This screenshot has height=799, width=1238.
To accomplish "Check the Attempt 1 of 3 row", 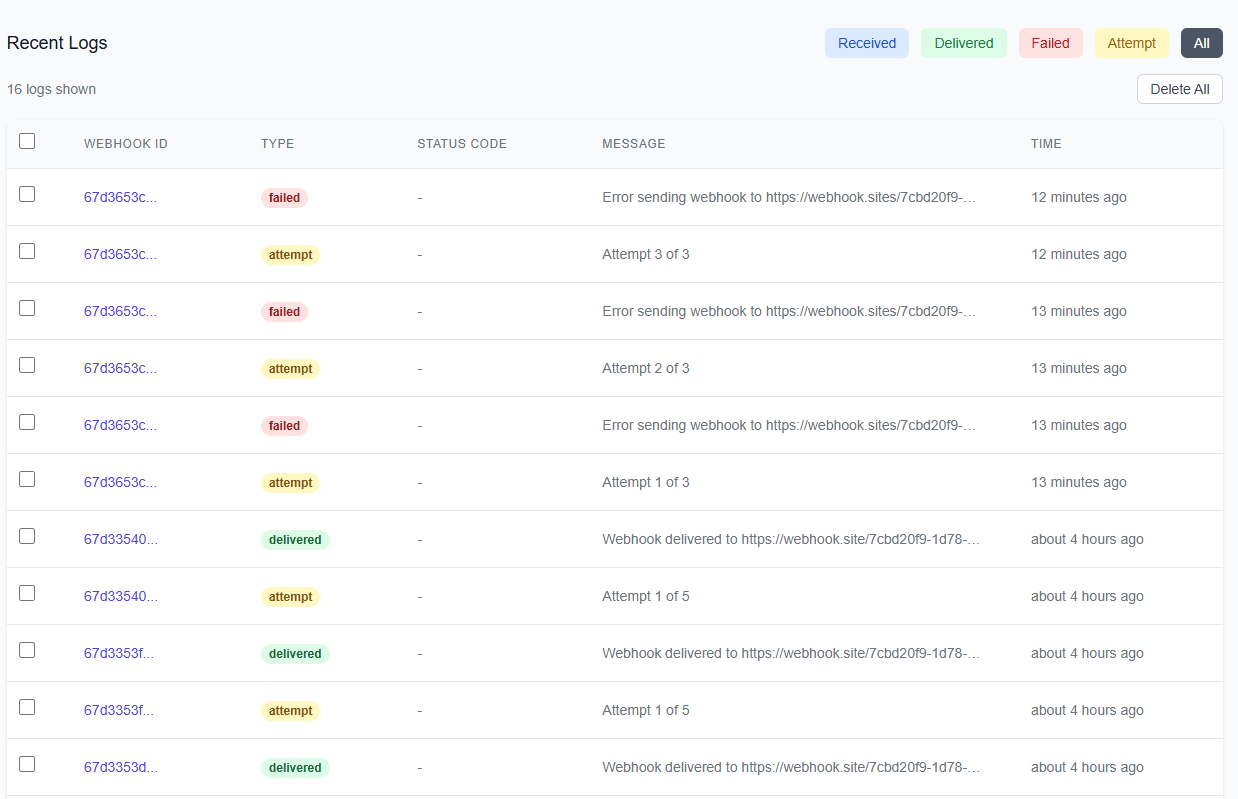I will tap(27, 479).
